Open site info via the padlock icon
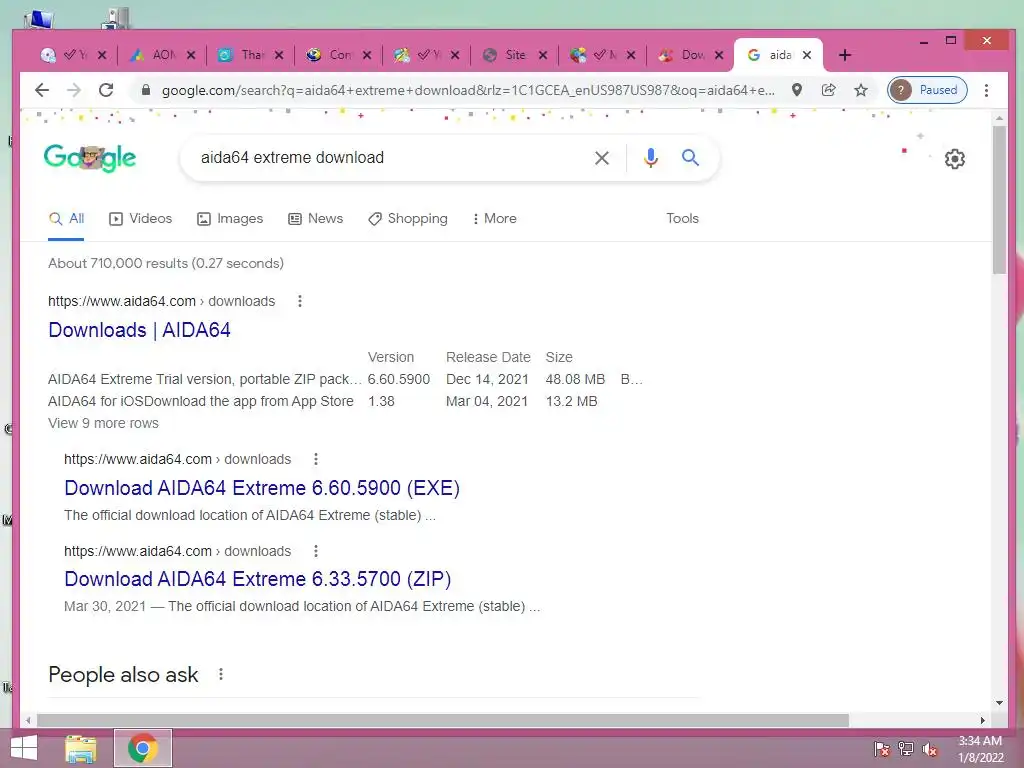Image resolution: width=1024 pixels, height=768 pixels. tap(146, 90)
